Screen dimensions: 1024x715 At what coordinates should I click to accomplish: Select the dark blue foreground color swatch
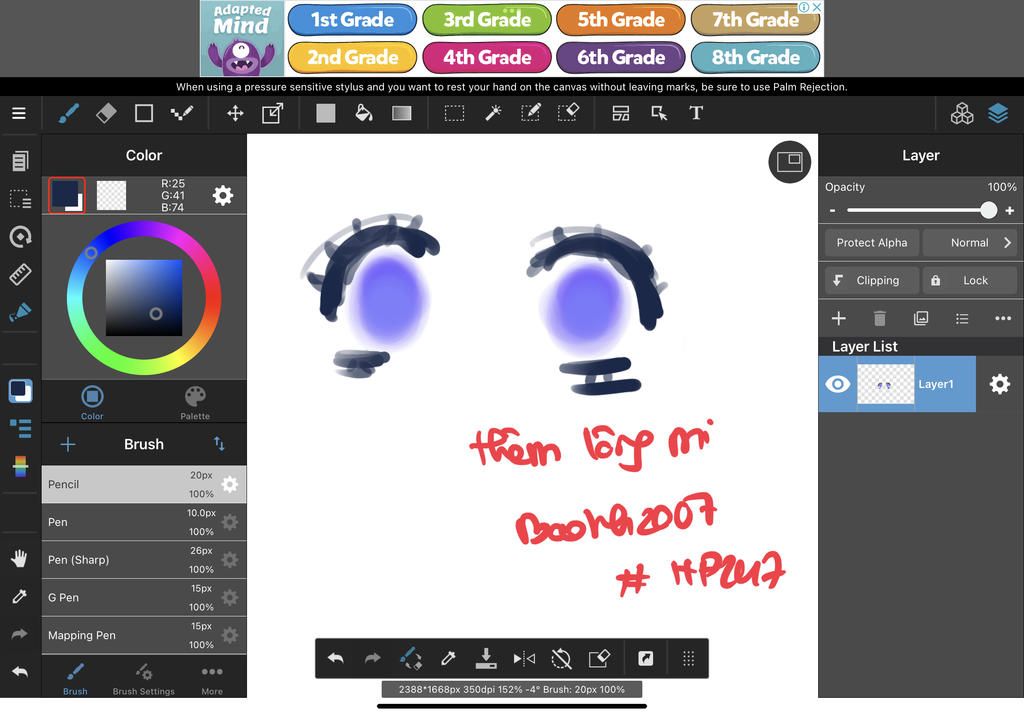click(67, 195)
